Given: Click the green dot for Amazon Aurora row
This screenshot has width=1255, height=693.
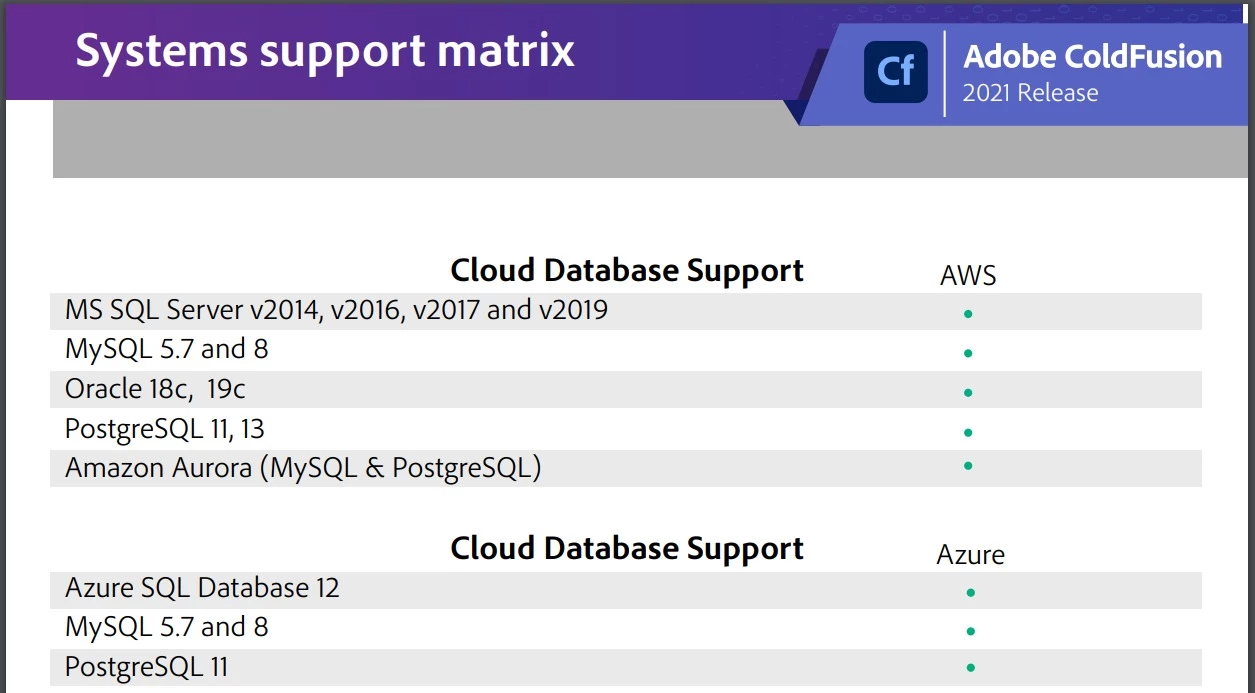Looking at the screenshot, I should (x=968, y=466).
